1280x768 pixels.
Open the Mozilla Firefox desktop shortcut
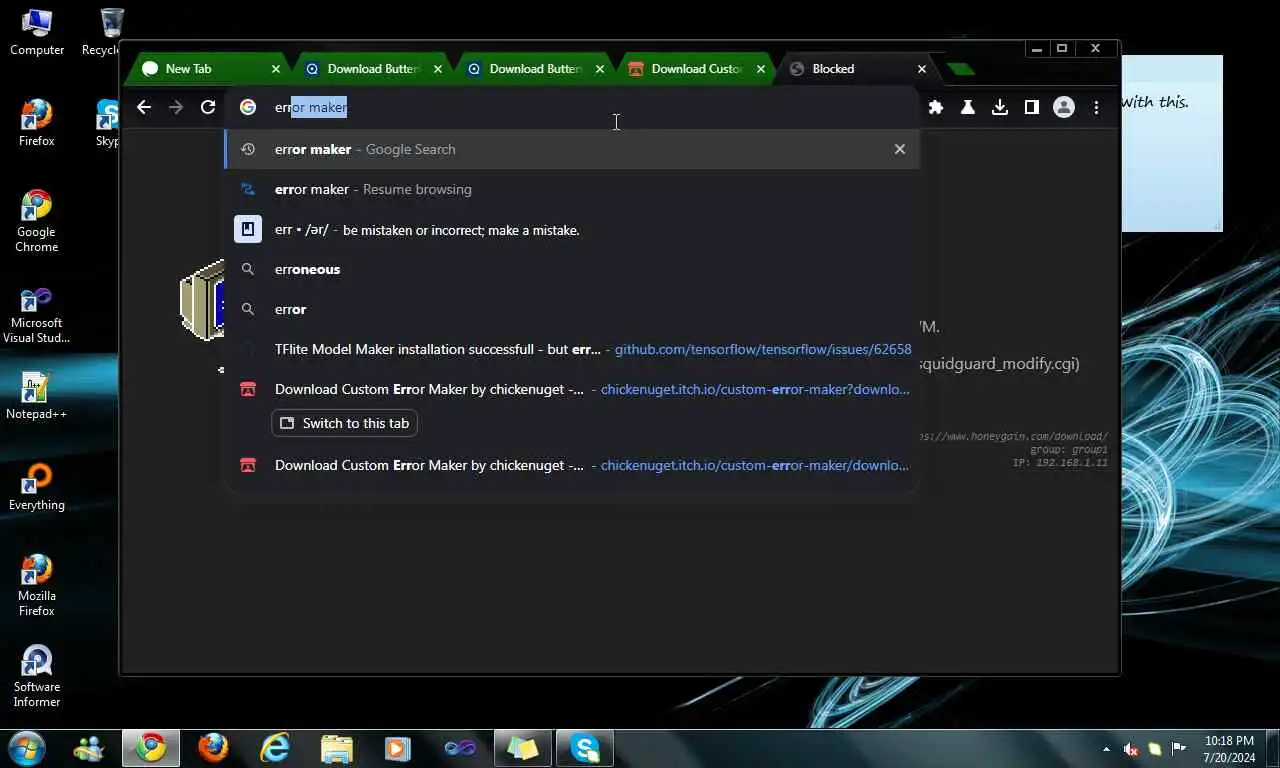tap(37, 586)
